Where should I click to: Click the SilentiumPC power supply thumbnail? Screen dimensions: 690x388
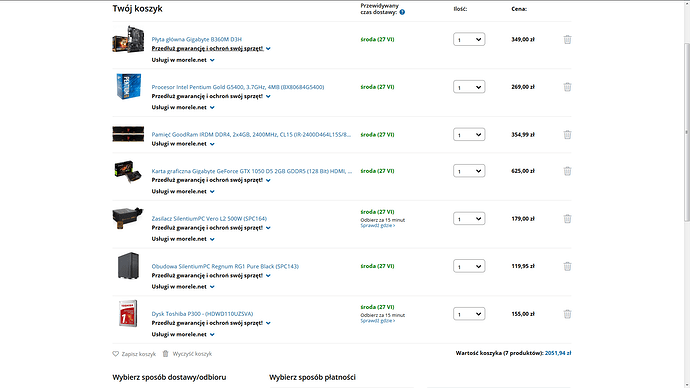(128, 218)
